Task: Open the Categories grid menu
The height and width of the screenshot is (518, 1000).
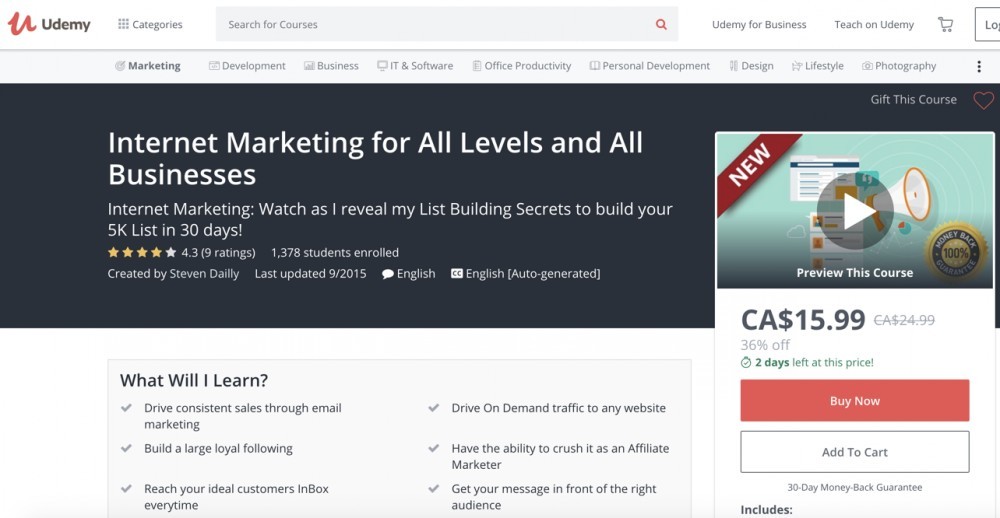Action: pos(150,24)
